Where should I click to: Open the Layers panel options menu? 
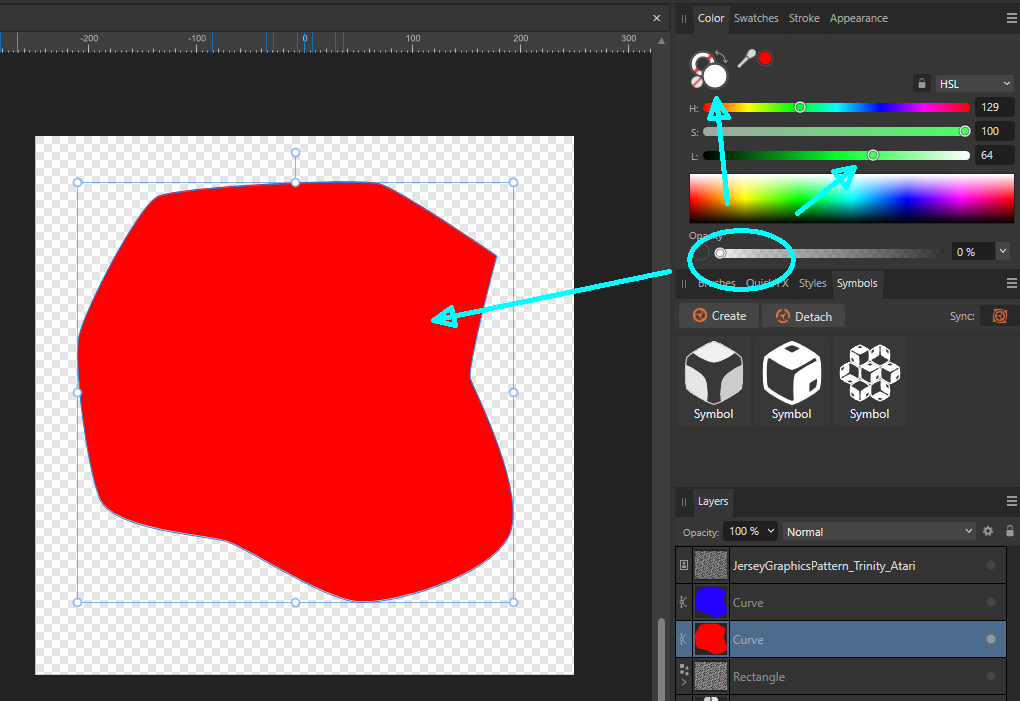coord(1011,501)
